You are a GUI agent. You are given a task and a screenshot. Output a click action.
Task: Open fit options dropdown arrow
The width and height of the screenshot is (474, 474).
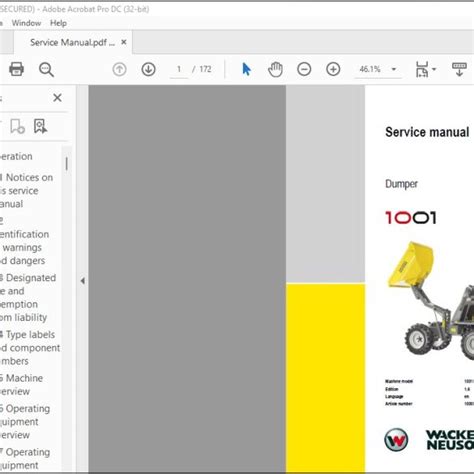point(434,69)
